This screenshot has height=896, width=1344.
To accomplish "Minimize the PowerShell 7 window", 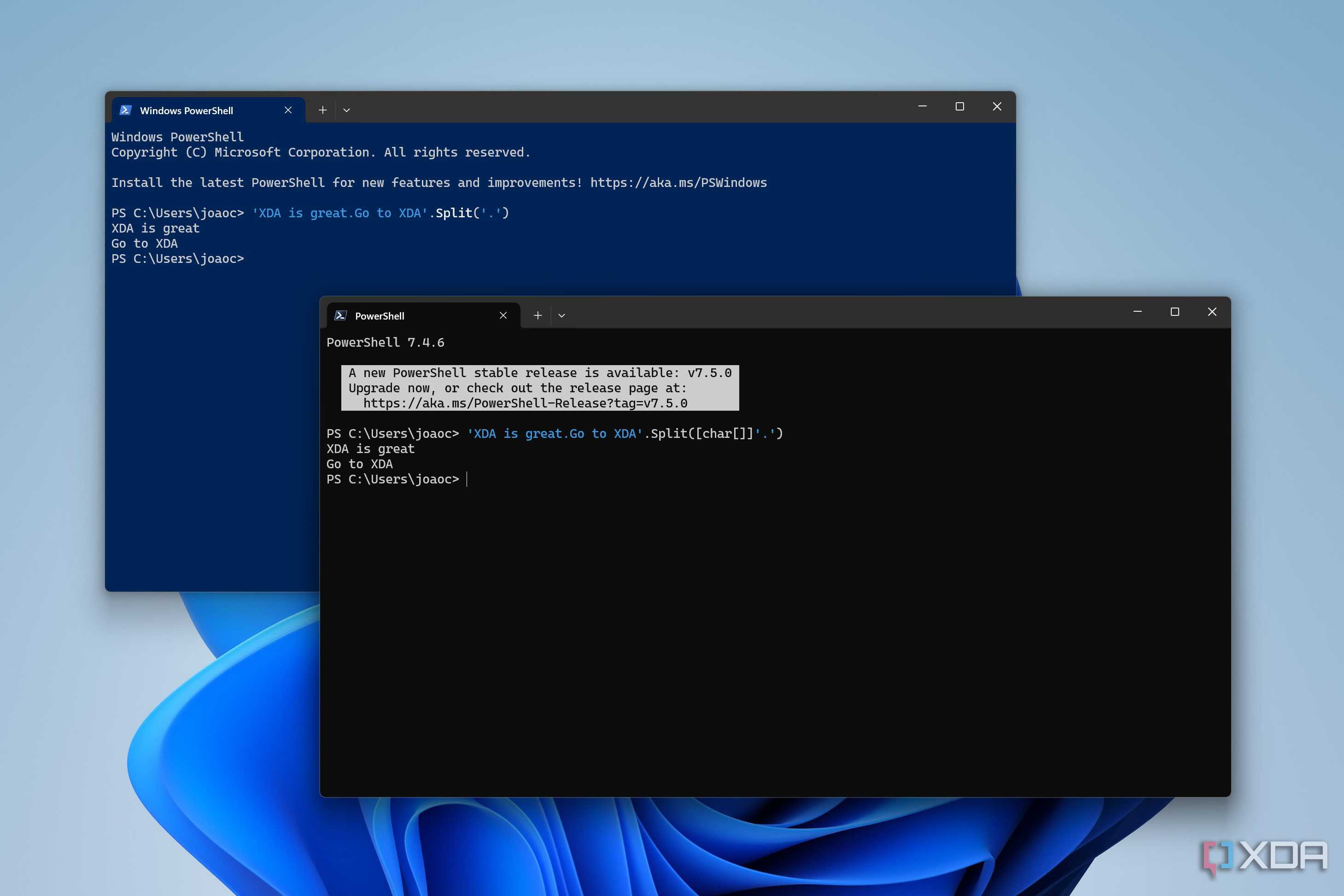I will pyautogui.click(x=1137, y=312).
